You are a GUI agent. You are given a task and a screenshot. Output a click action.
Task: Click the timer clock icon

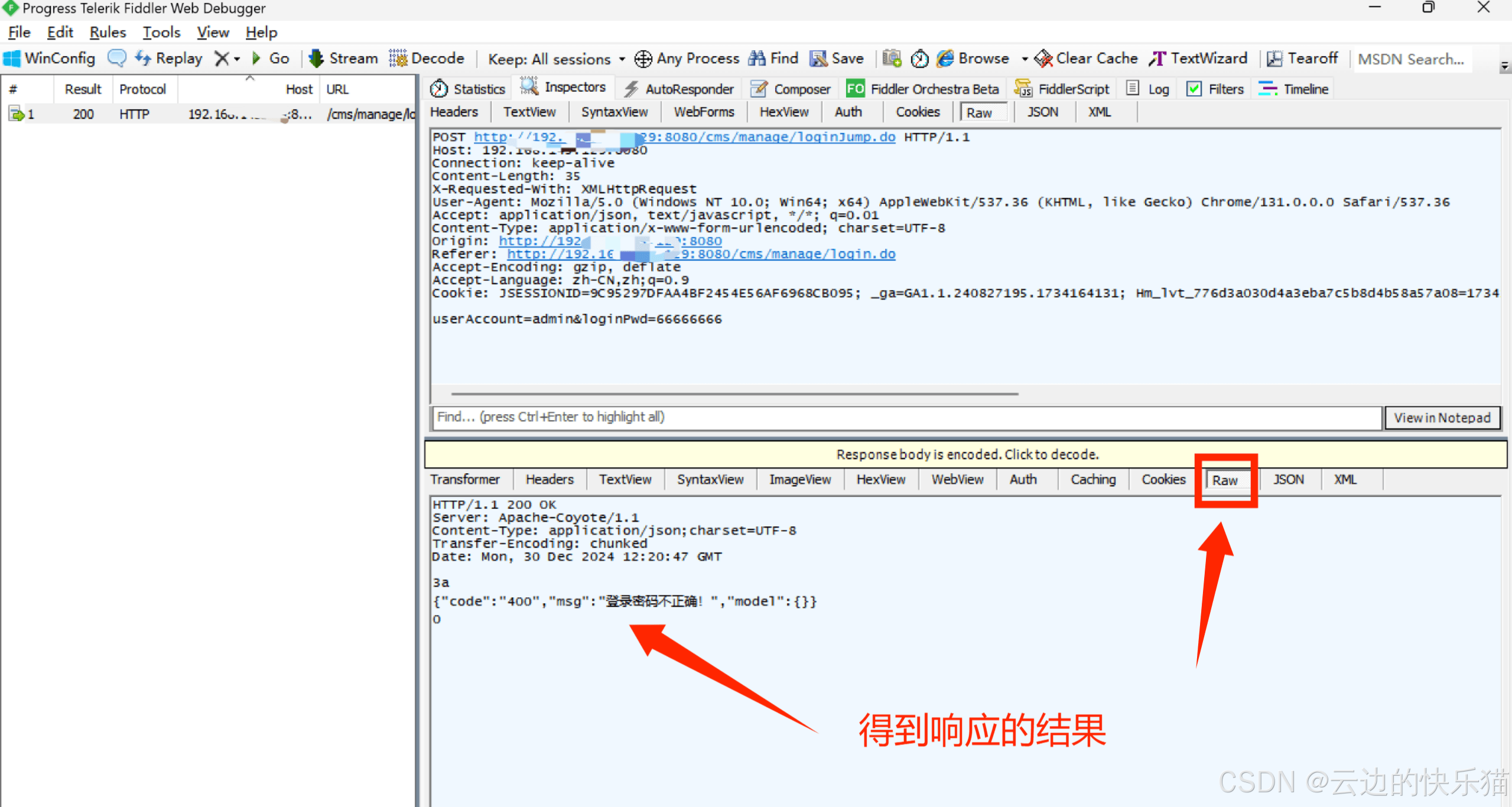(919, 58)
